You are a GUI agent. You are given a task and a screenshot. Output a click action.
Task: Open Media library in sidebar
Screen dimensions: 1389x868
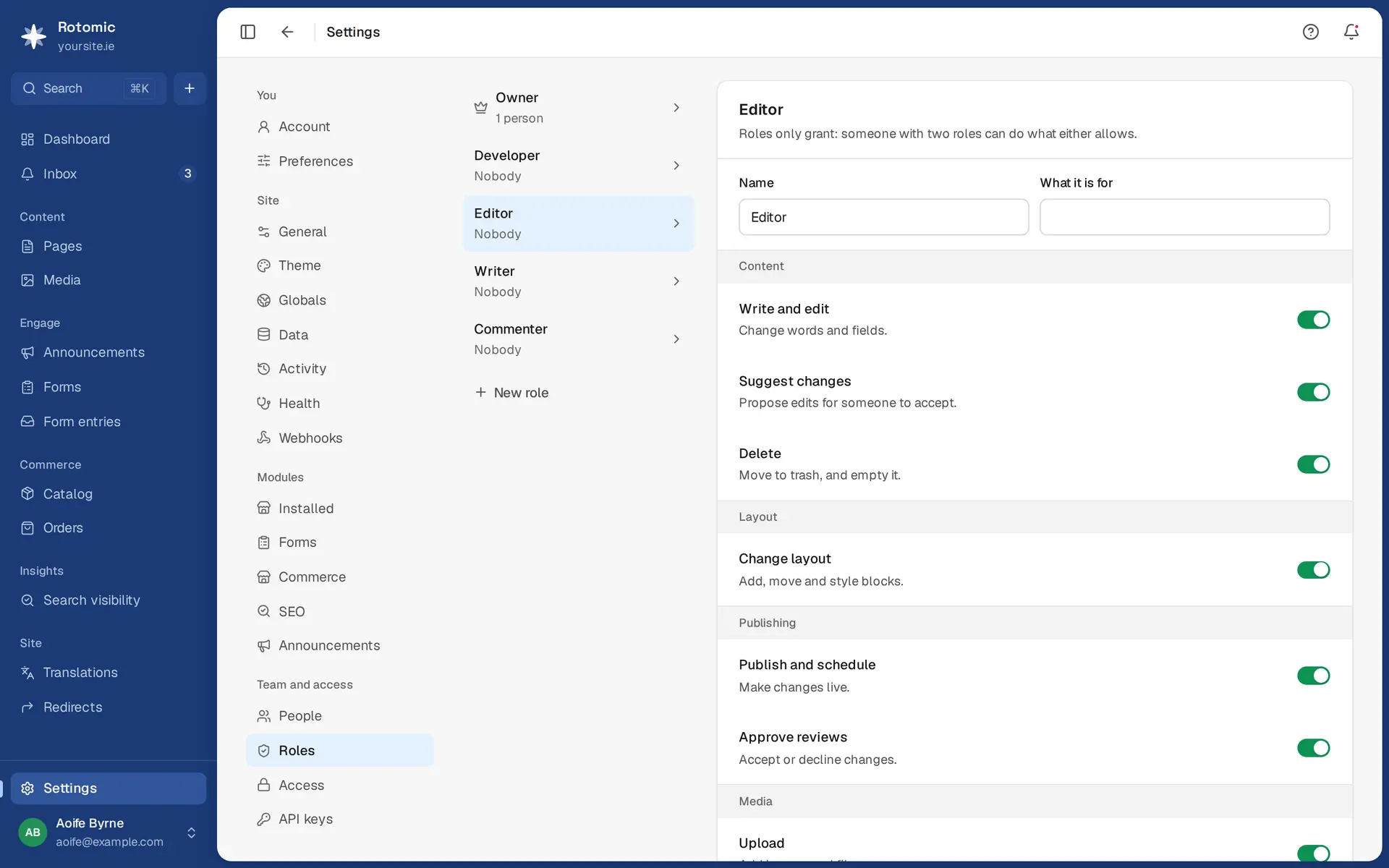coord(109,280)
